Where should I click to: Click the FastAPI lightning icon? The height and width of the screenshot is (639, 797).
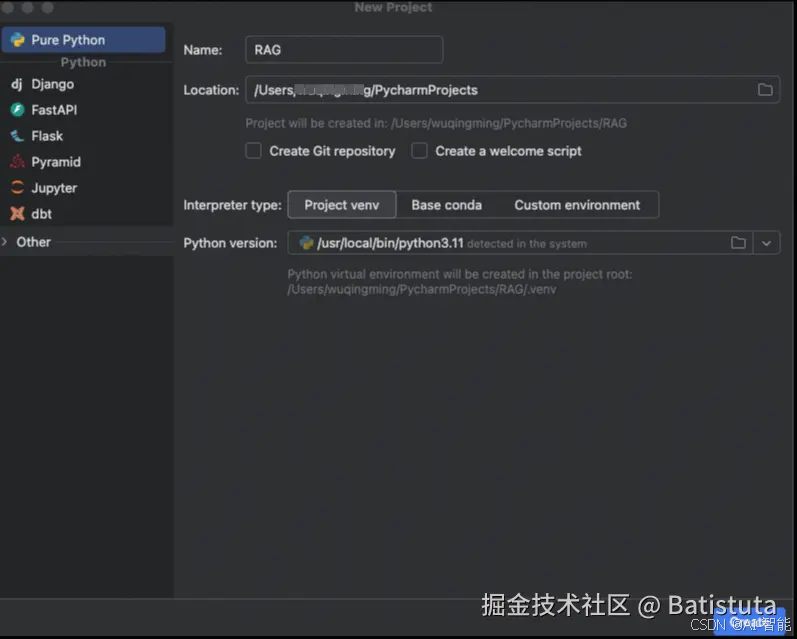coord(17,110)
